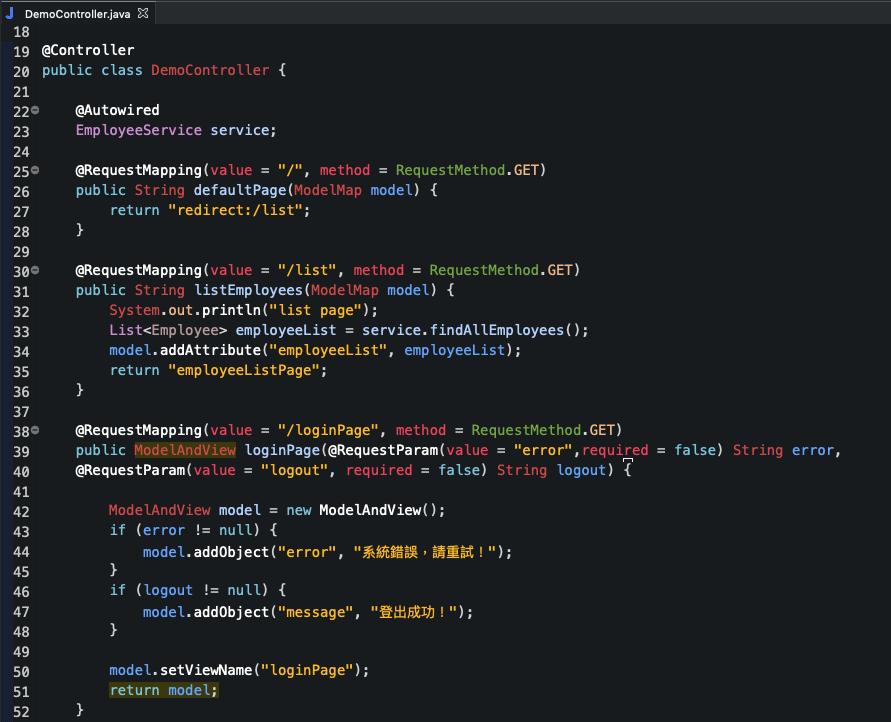Screen dimensions: 891x722
Task: Click the @Controller annotation text
Action: (x=88, y=50)
